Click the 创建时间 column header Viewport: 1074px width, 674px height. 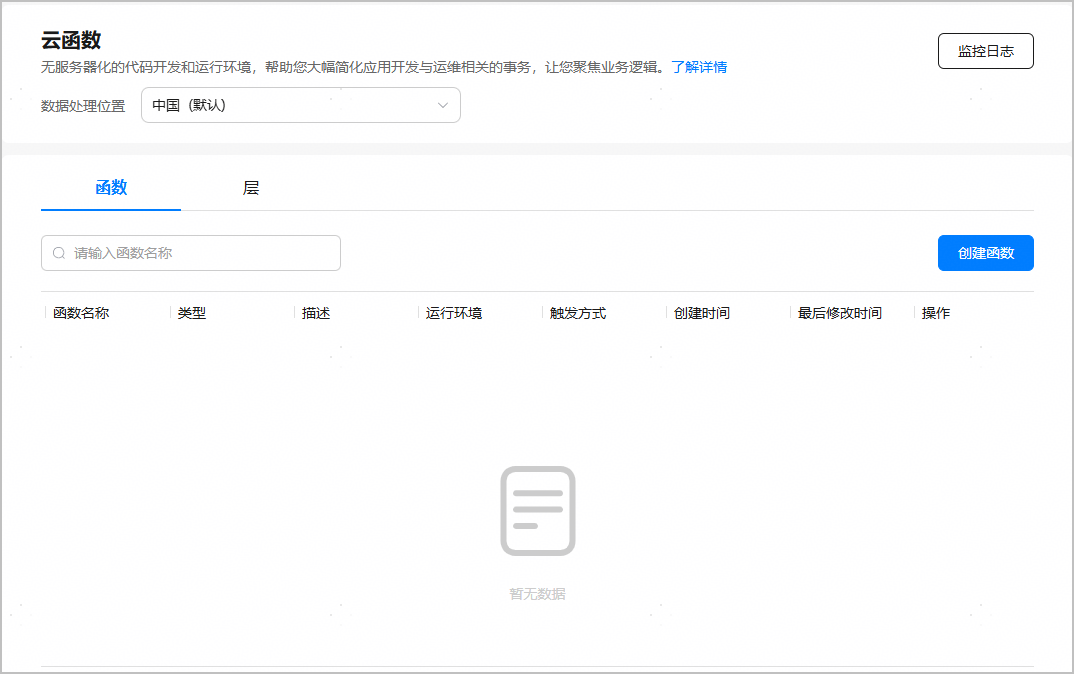click(x=702, y=313)
